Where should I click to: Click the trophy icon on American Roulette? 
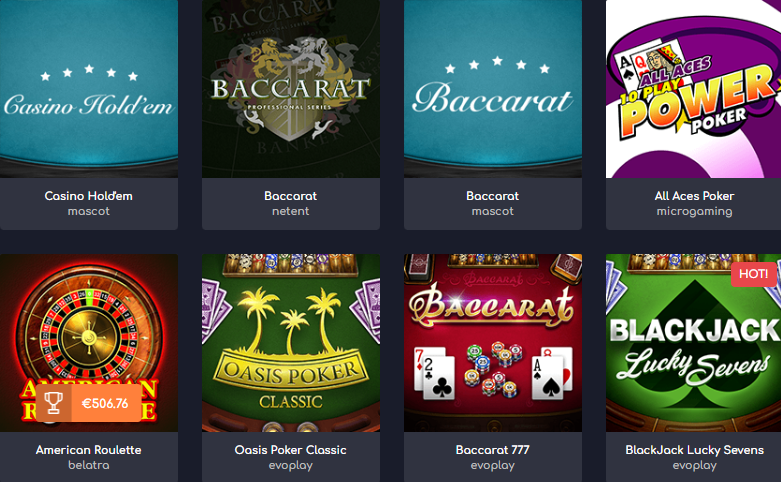tap(53, 403)
